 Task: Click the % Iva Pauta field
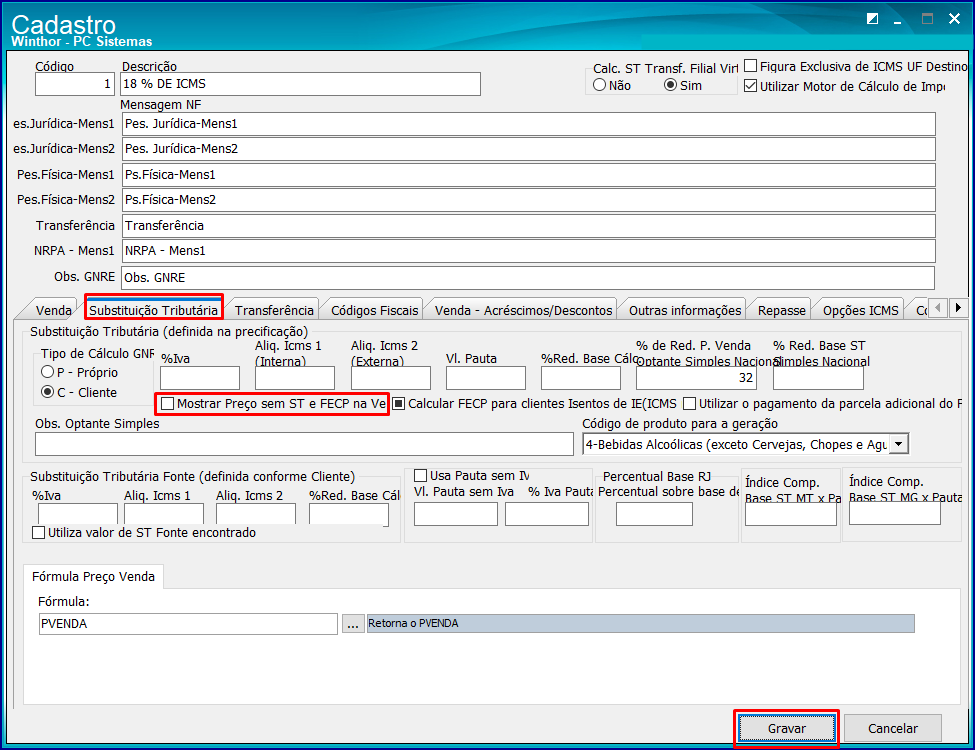[547, 514]
